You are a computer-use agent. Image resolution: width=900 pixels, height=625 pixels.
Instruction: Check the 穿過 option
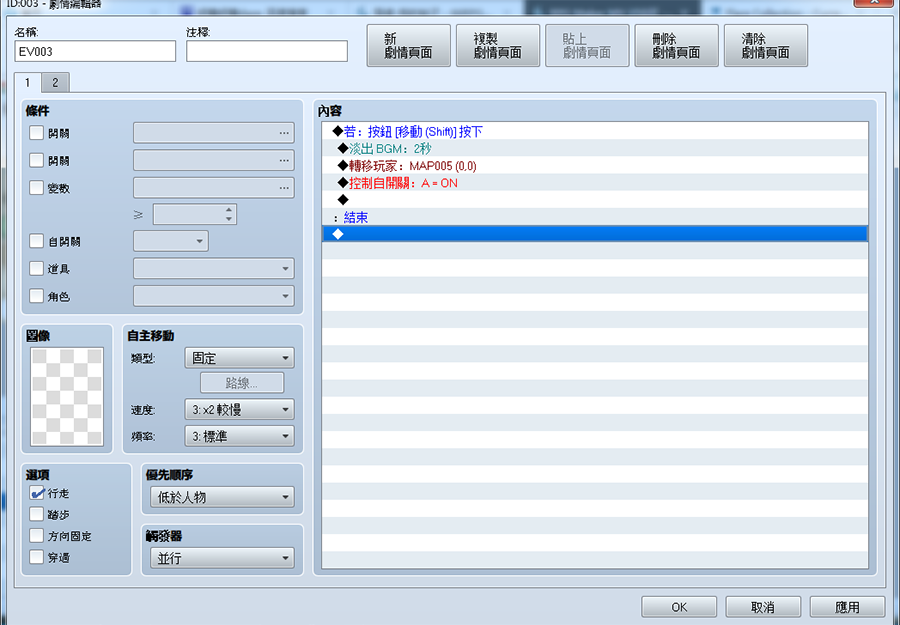[36, 557]
